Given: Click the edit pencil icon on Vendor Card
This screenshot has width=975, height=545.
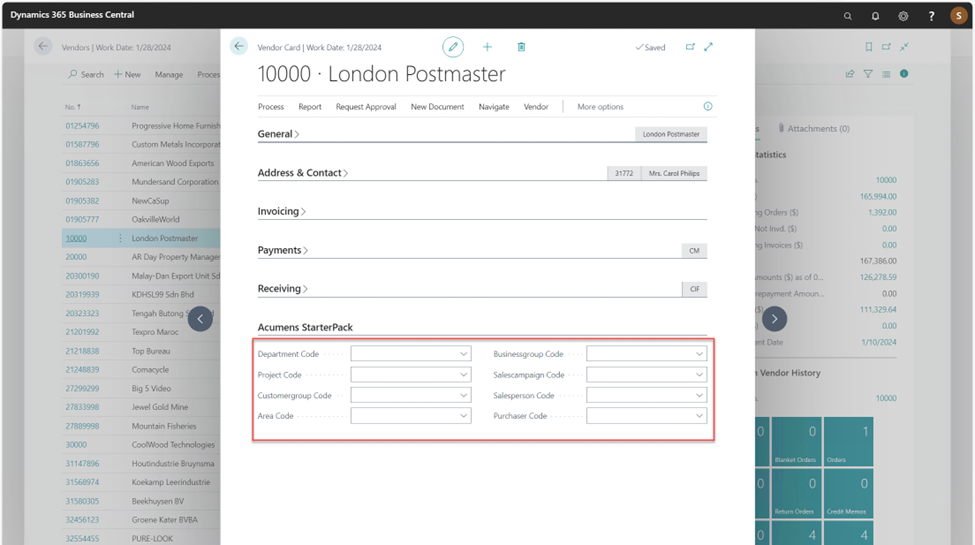Looking at the screenshot, I should (453, 47).
